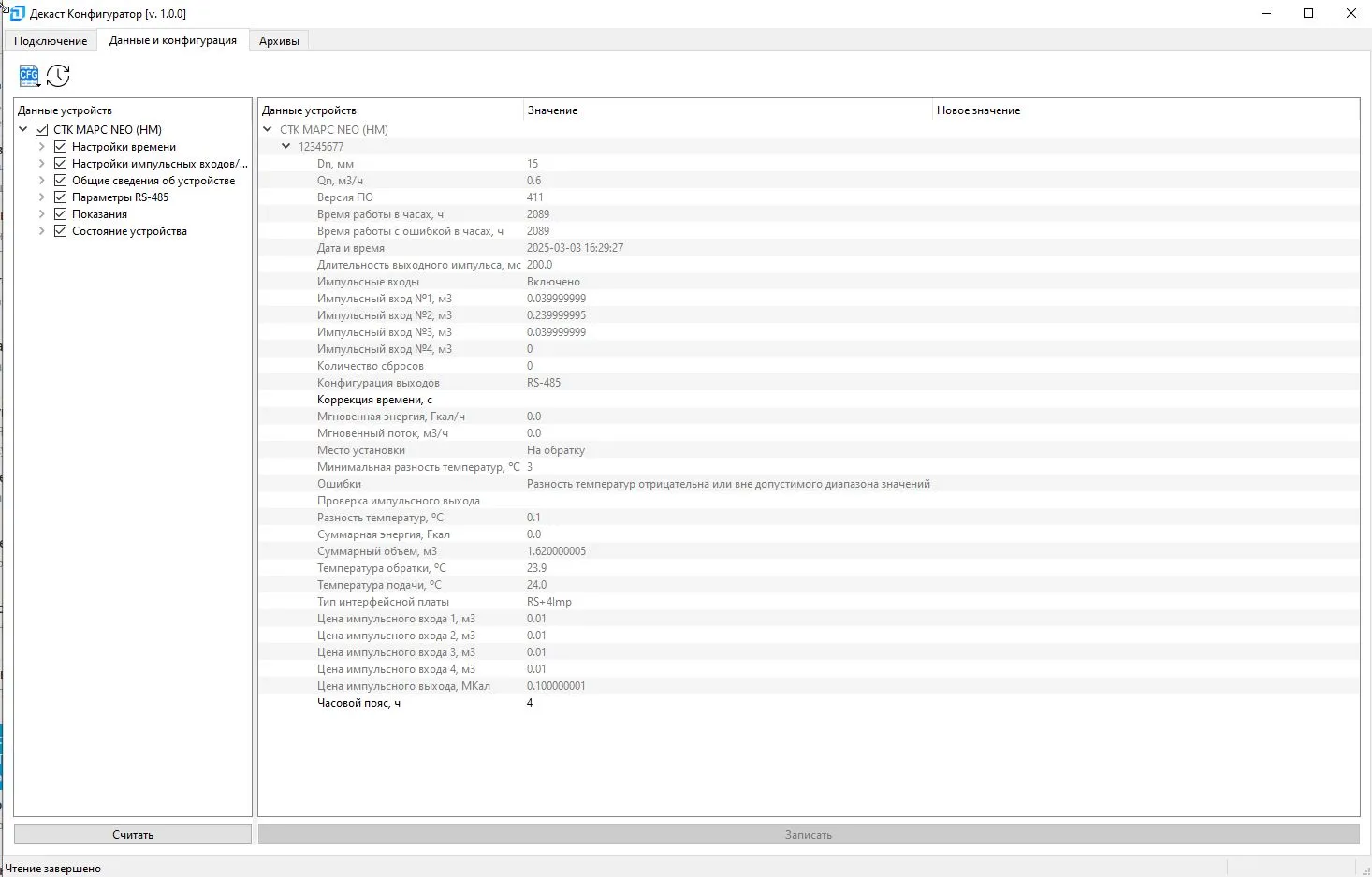Collapse СТК МАРС NEO node in data table
This screenshot has height=877, width=1372.
tap(268, 130)
